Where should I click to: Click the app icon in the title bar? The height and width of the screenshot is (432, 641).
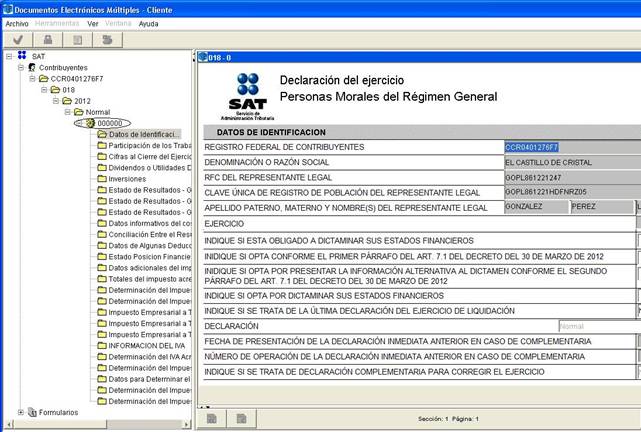click(8, 9)
